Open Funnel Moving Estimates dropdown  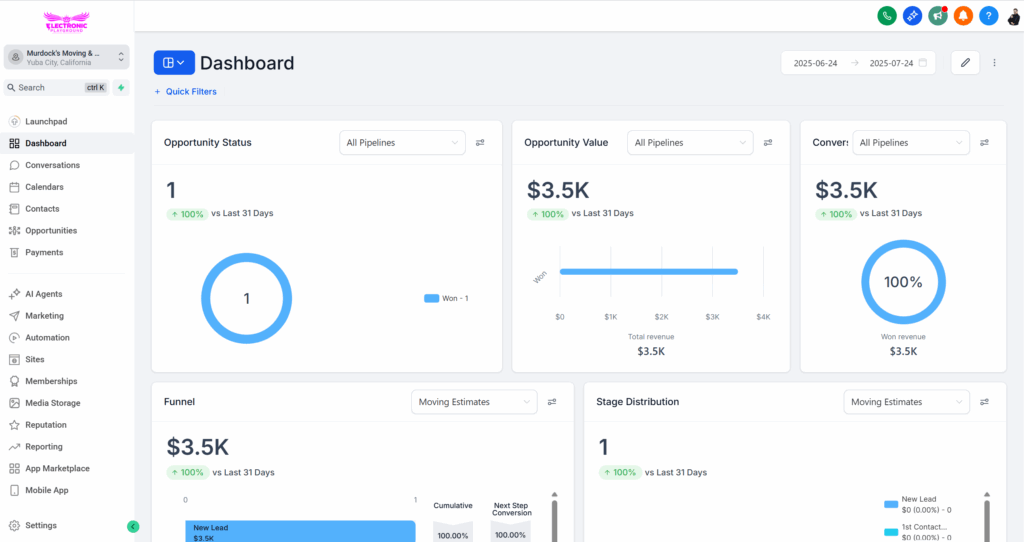coord(474,402)
